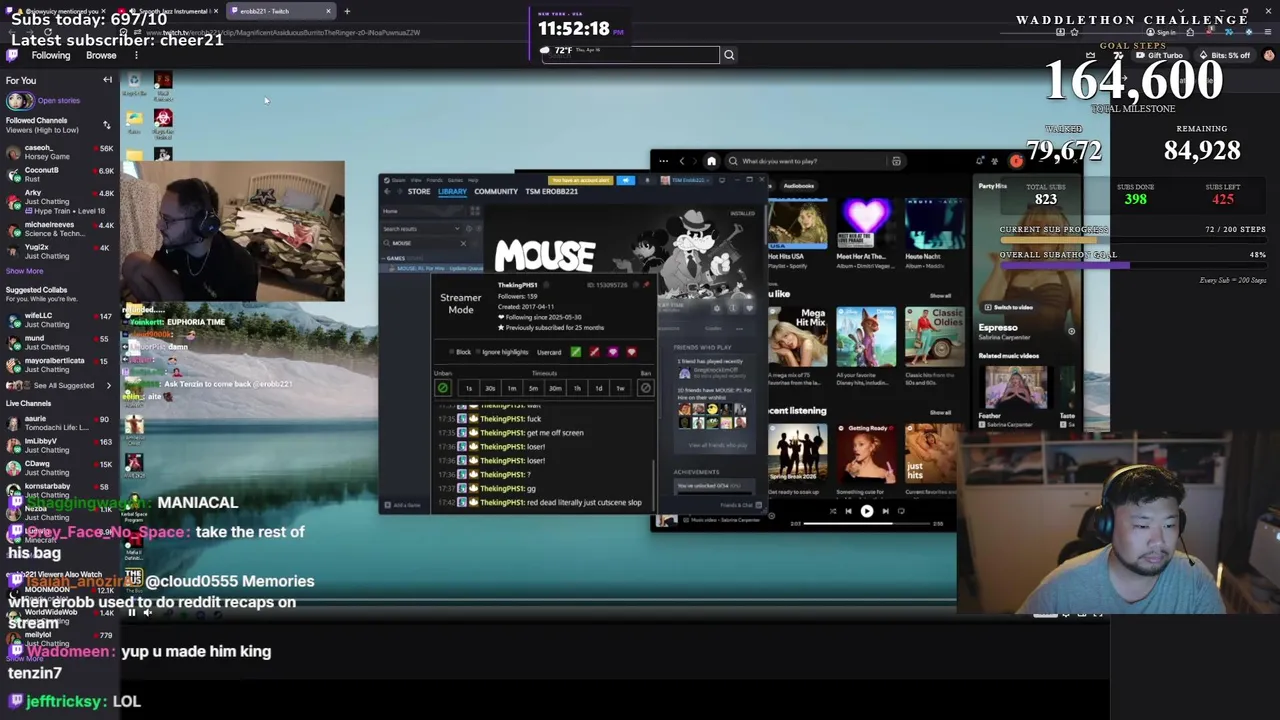Pin ThekingPHS1 usercard
This screenshot has height=720, width=1280.
[646, 285]
